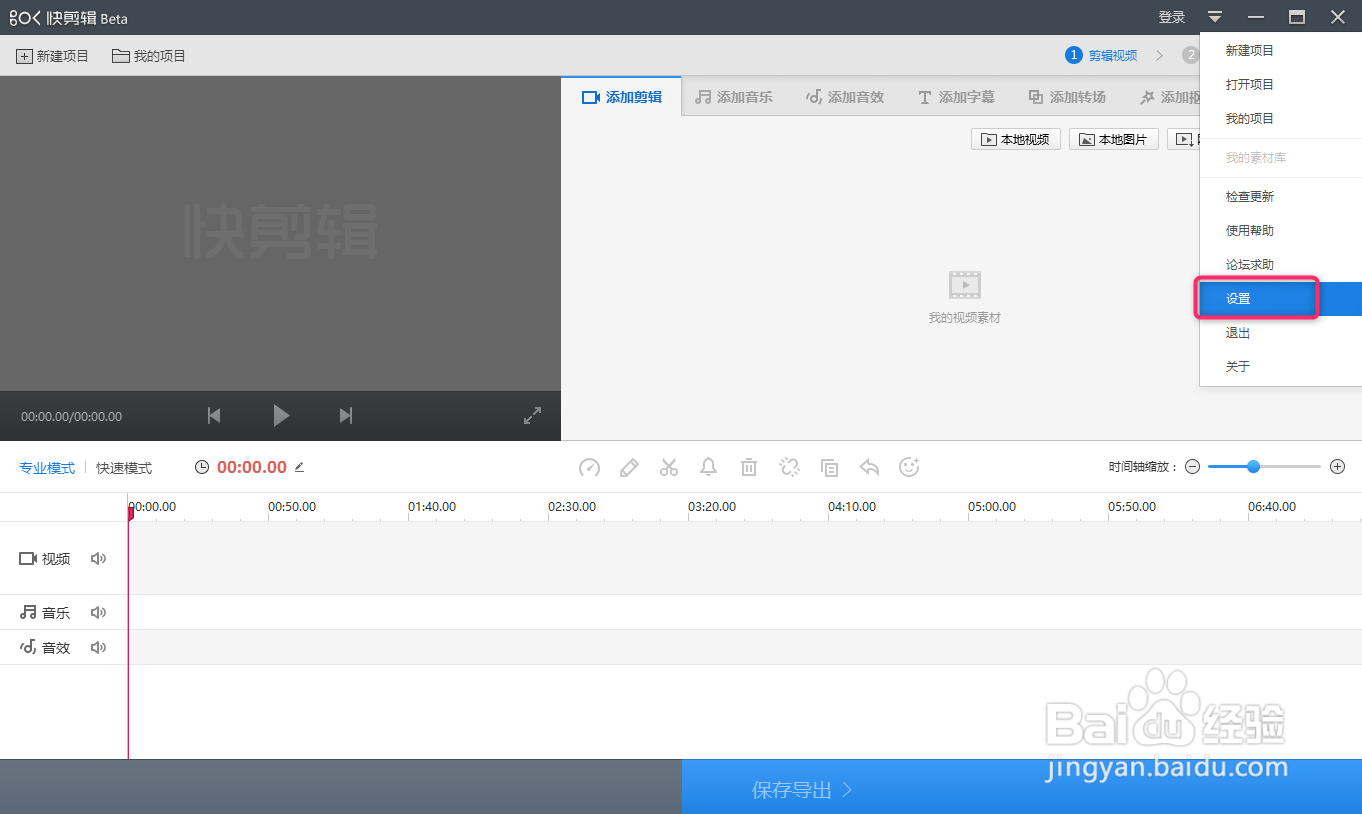Open the title bar dropdown menu arrow
This screenshot has height=814, width=1362.
tap(1215, 17)
